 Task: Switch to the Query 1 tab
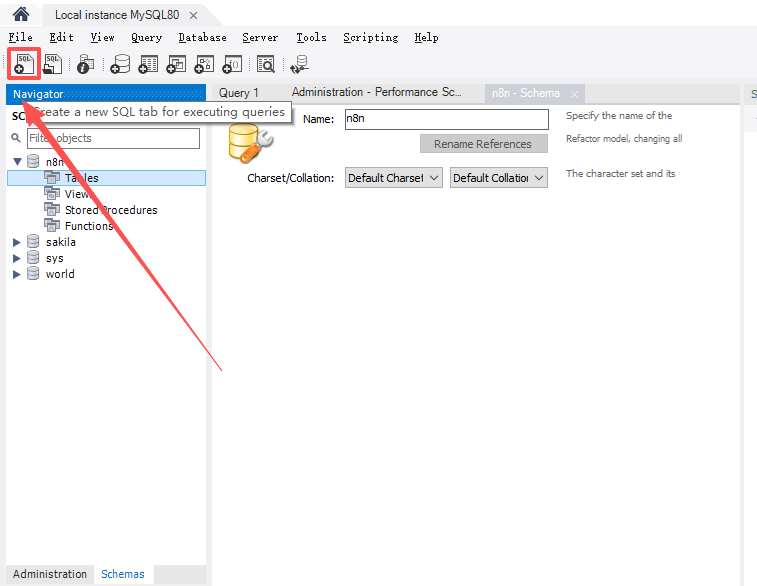pos(238,93)
